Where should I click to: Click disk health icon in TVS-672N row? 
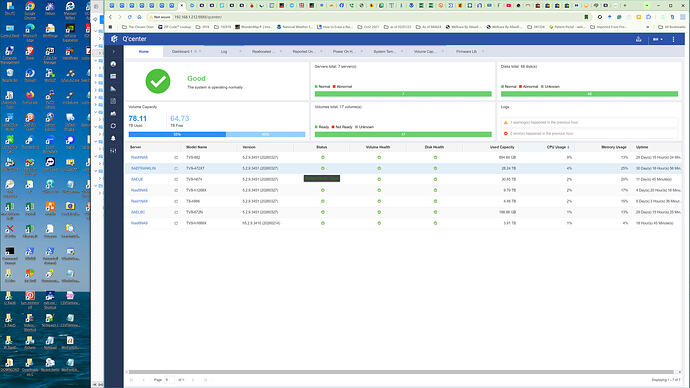point(435,212)
